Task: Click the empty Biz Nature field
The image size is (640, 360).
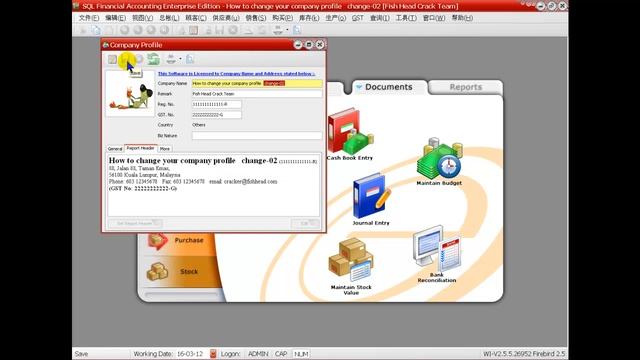Action: click(257, 136)
